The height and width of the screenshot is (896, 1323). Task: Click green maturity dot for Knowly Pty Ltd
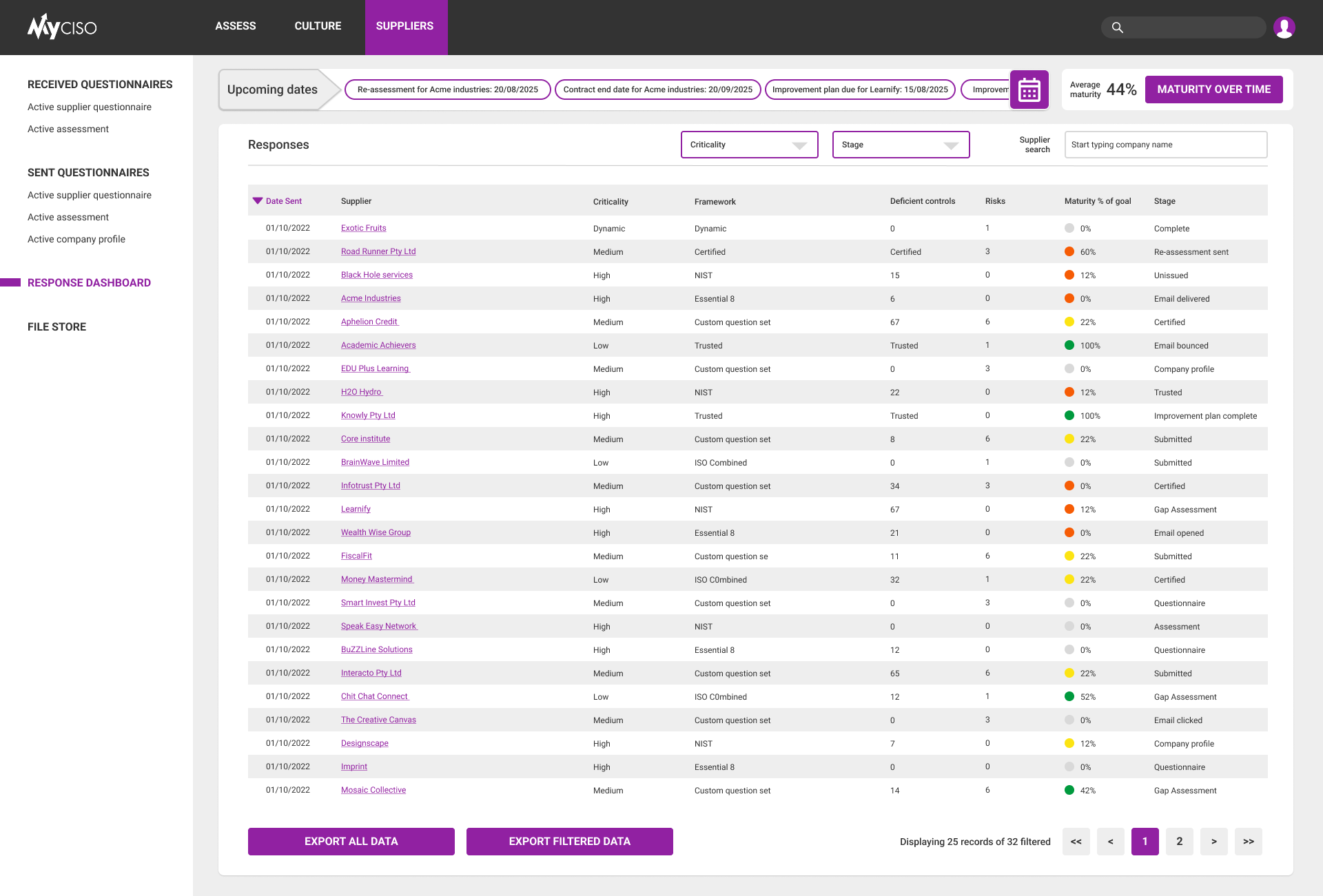(1069, 415)
